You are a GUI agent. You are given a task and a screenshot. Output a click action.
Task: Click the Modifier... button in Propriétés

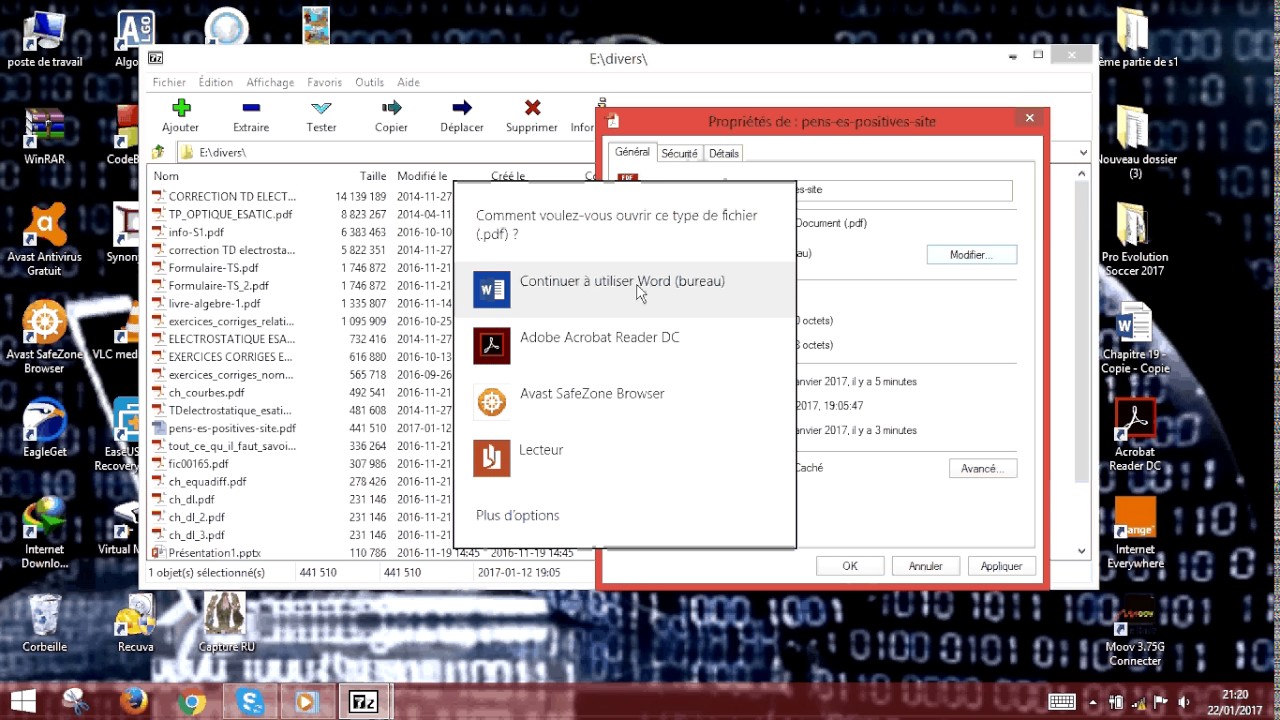[971, 255]
